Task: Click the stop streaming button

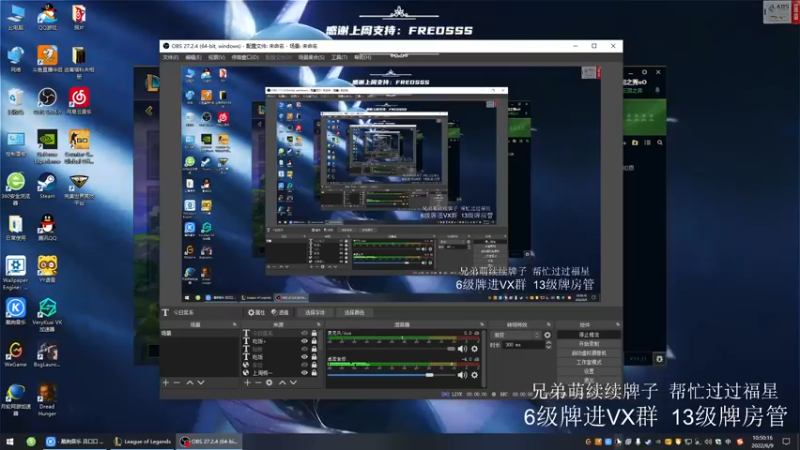Action: pos(589,335)
